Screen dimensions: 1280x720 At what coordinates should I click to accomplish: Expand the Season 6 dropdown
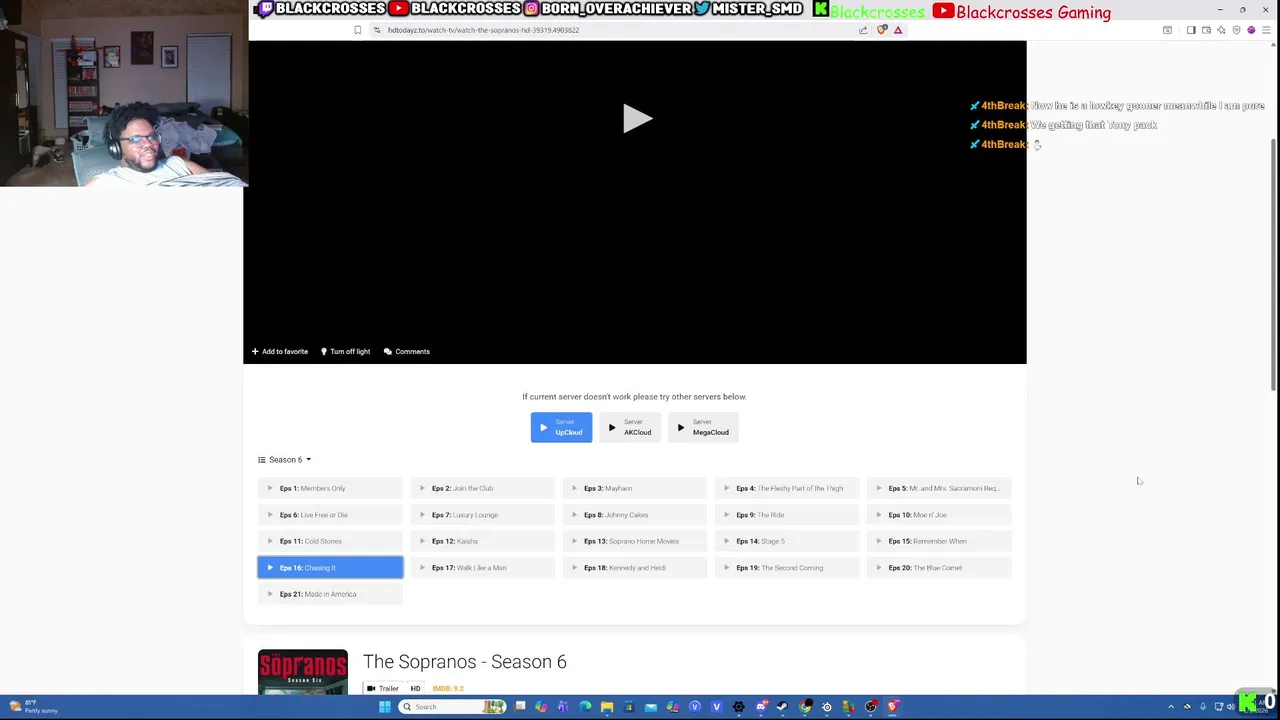285,460
